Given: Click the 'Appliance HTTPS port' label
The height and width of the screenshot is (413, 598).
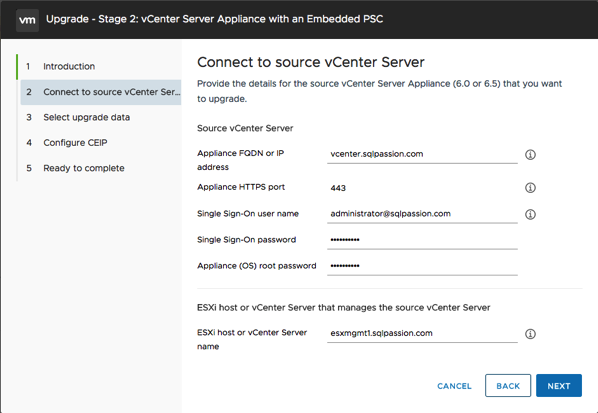Looking at the screenshot, I should point(241,187).
